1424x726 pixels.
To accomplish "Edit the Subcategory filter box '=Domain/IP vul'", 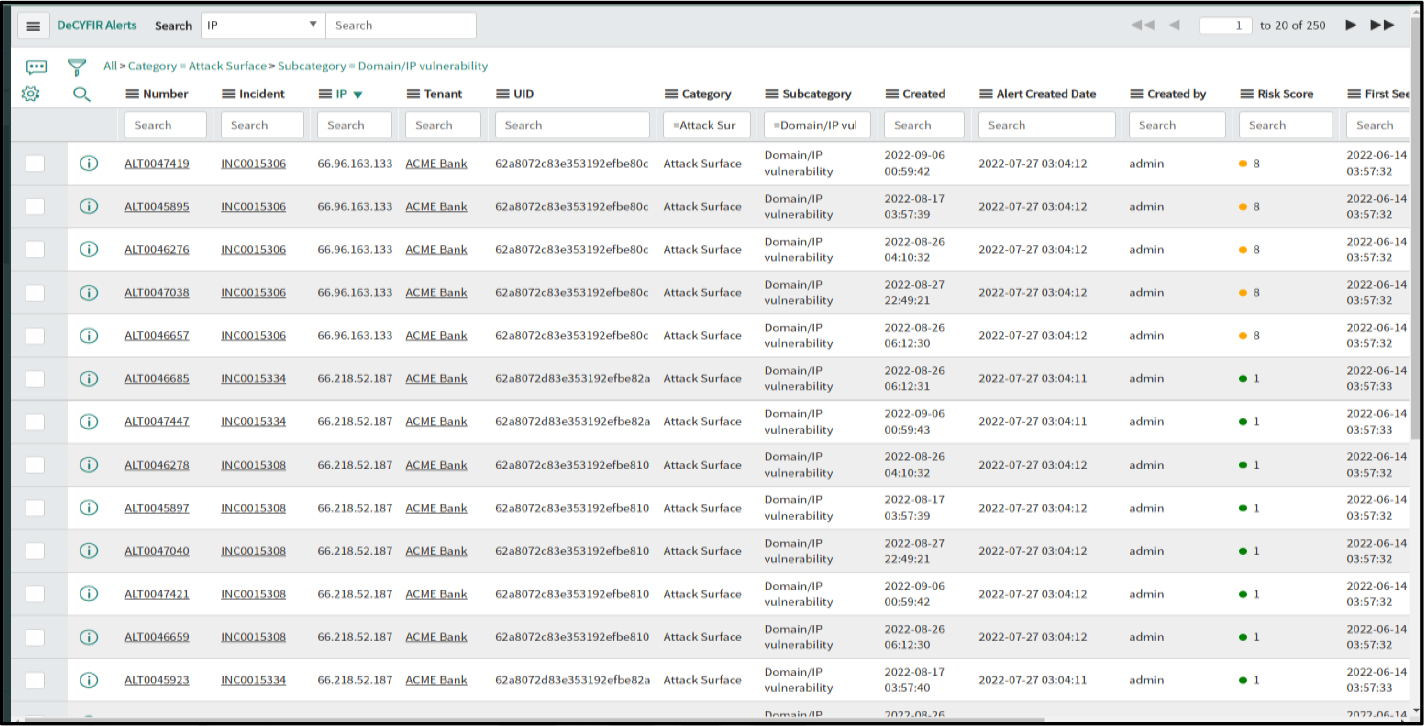I will pyautogui.click(x=817, y=125).
